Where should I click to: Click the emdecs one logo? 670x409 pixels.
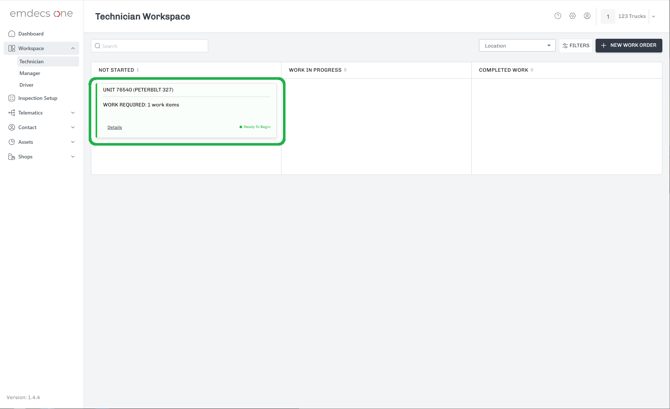(x=41, y=13)
